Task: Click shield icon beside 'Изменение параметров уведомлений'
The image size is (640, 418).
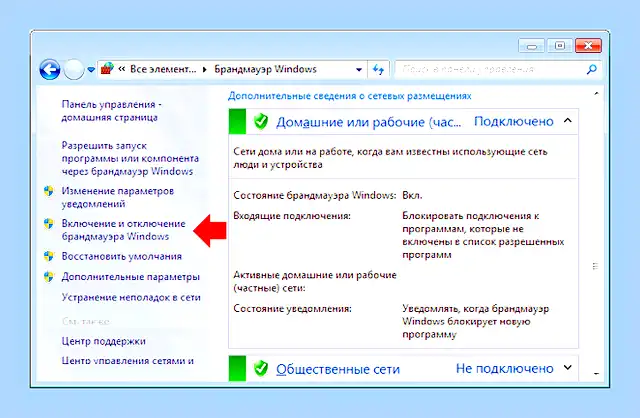Action: pyautogui.click(x=49, y=191)
